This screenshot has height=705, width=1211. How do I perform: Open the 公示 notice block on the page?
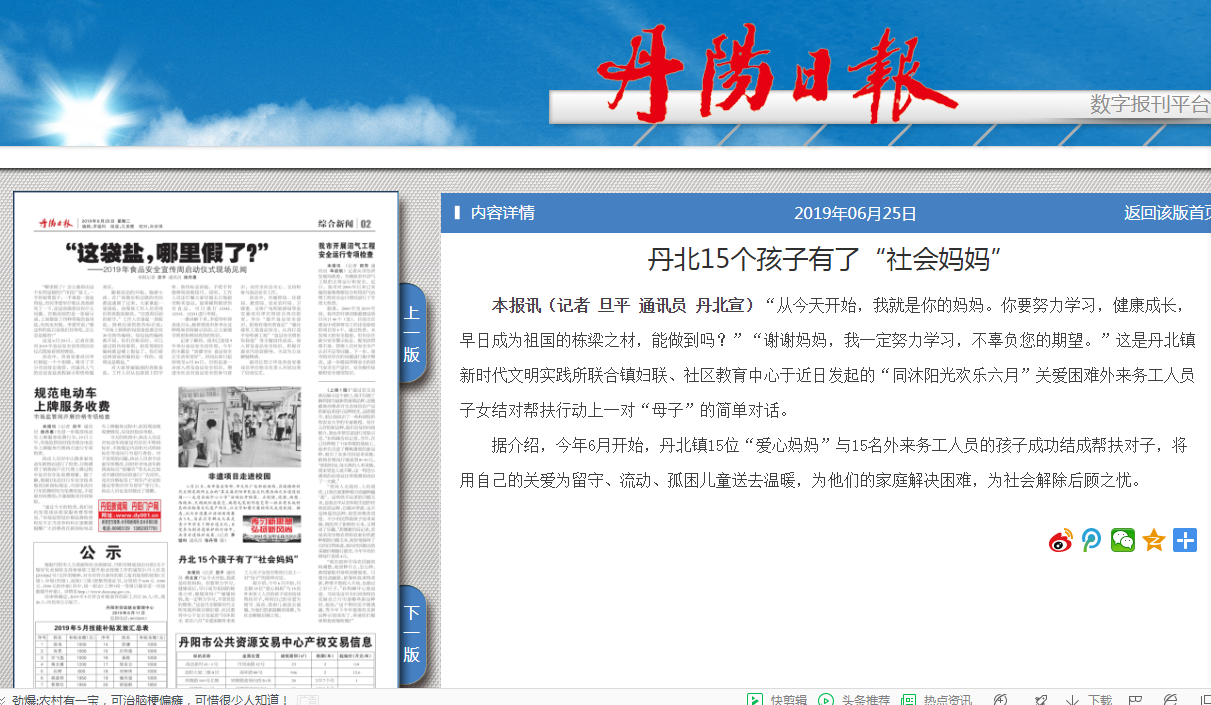[x=100, y=552]
